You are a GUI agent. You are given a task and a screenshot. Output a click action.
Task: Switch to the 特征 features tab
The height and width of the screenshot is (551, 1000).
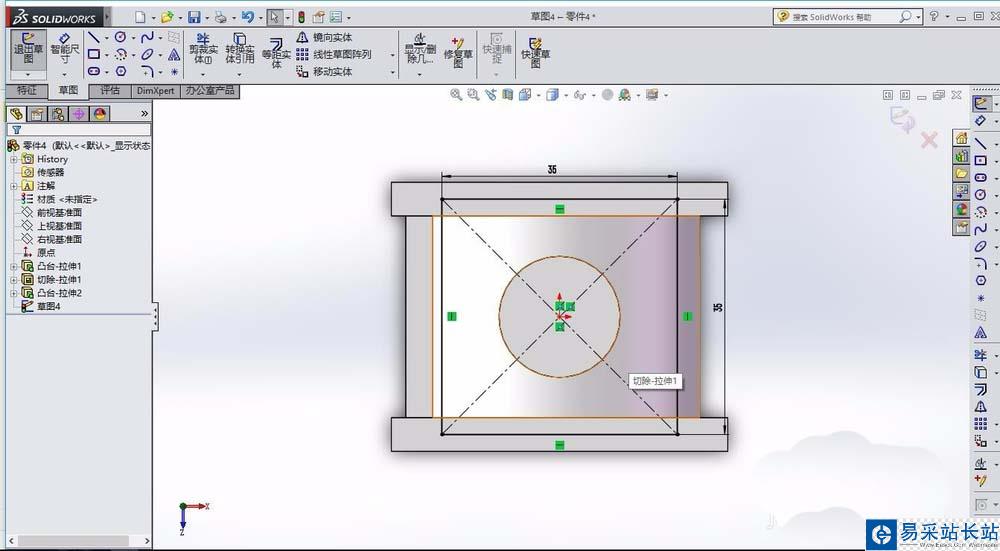coord(26,91)
